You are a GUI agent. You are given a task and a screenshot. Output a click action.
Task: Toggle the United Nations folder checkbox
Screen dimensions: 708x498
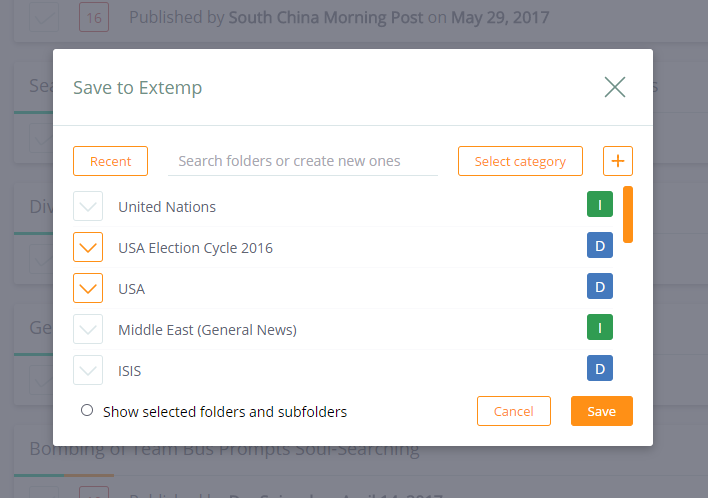88,206
